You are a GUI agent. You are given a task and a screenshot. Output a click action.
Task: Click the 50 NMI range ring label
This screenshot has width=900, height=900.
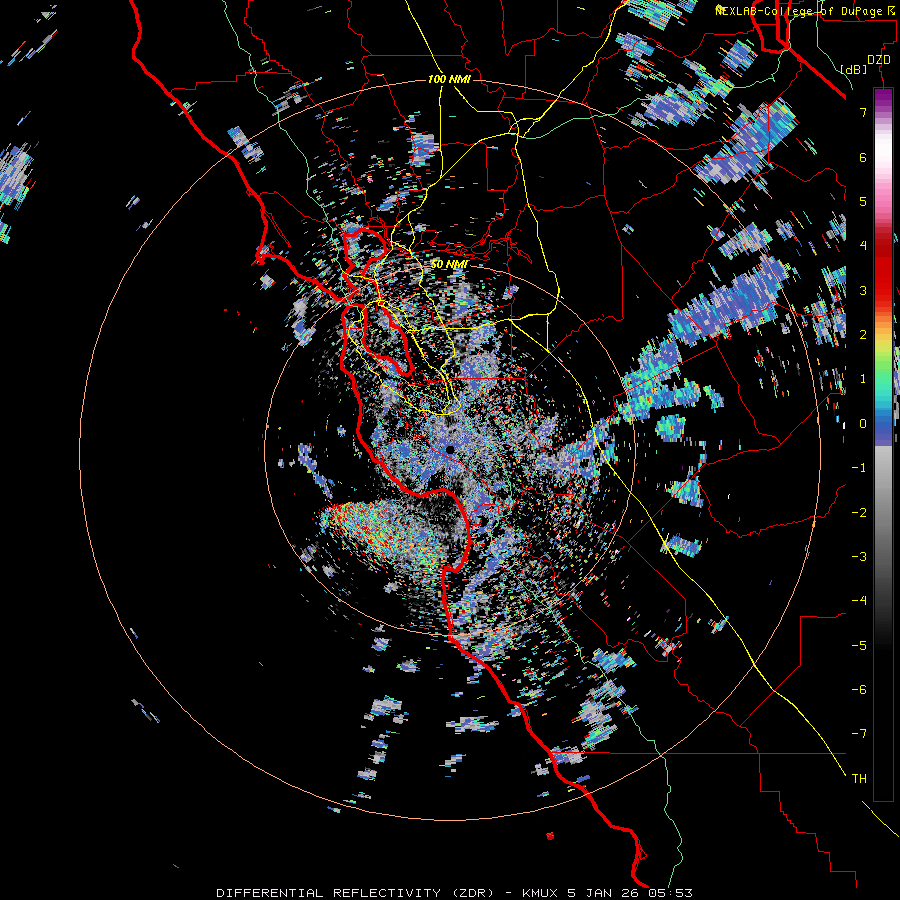[x=449, y=265]
